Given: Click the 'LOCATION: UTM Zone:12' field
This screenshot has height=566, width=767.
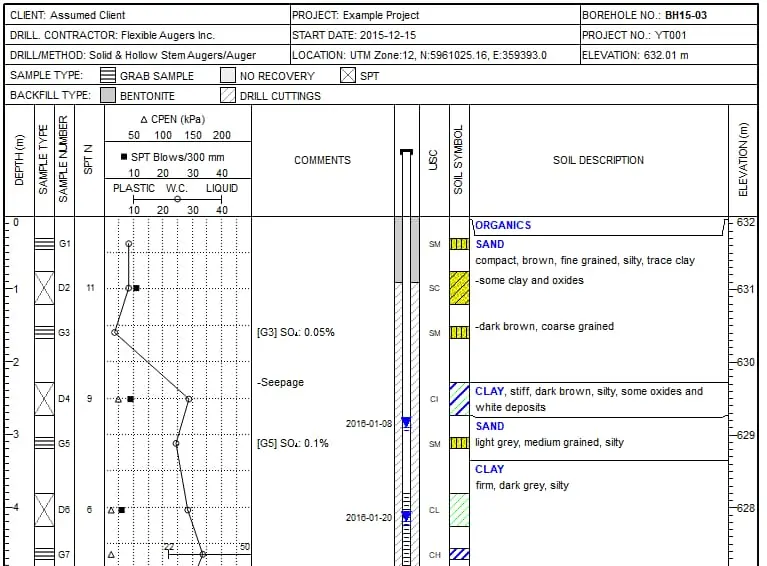Looking at the screenshot, I should point(435,55).
